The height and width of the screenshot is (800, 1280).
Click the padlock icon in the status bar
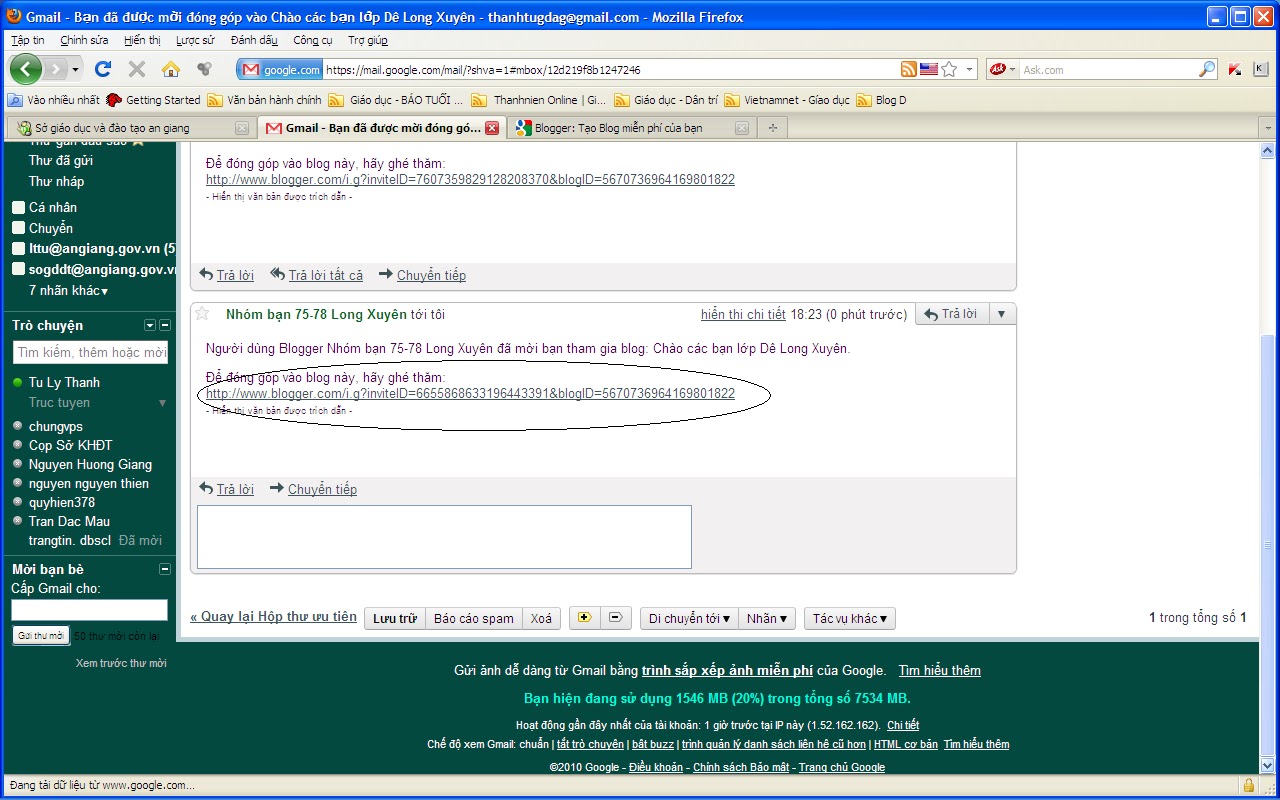[x=1248, y=785]
